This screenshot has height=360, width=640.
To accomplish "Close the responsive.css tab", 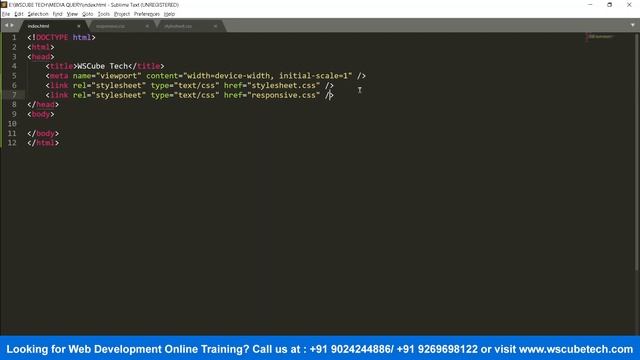I will pyautogui.click(x=147, y=26).
